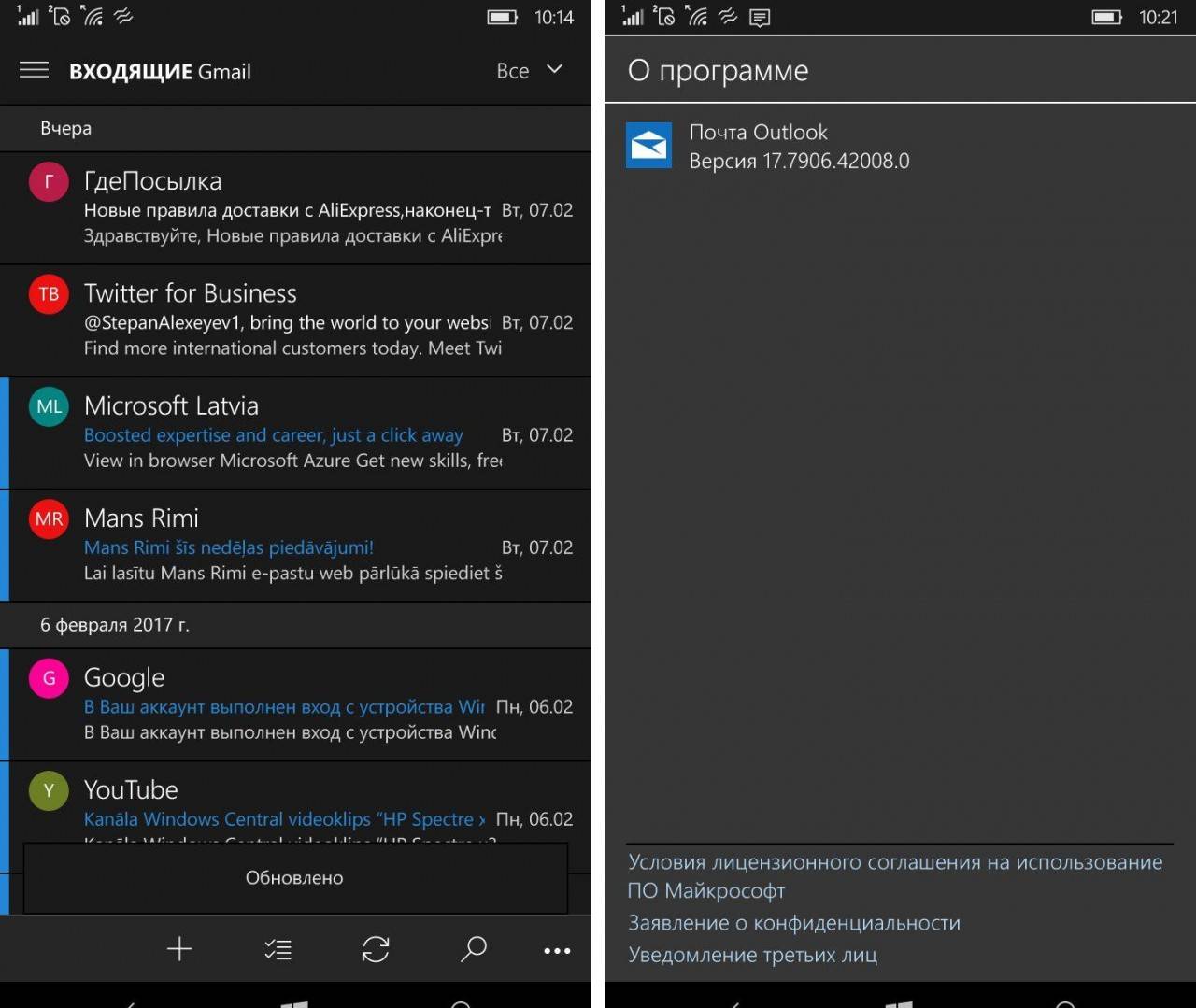
Task: Tap the Y YouTube avatar
Action: 49,790
